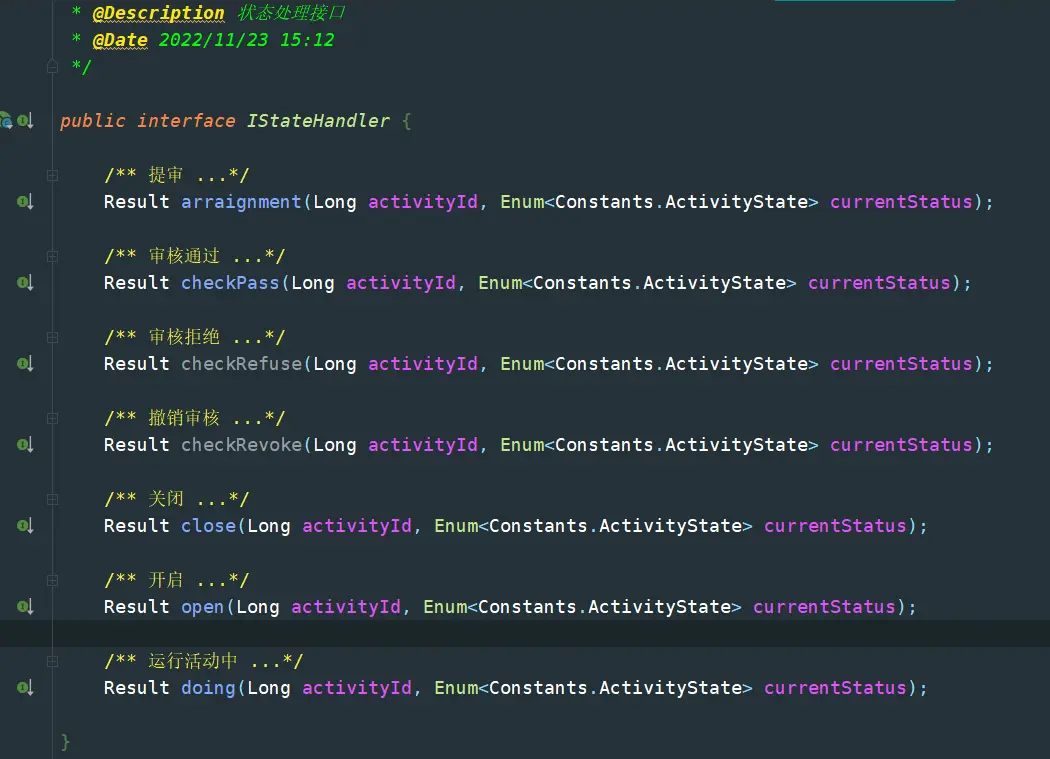Click the gutter icon beside the close method
This screenshot has width=1050, height=759.
click(25, 526)
